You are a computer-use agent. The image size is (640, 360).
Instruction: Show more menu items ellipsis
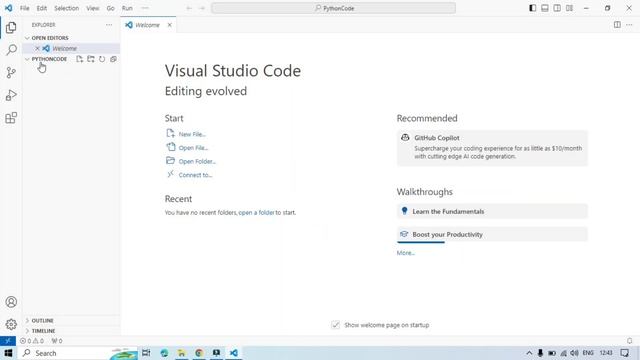click(x=145, y=8)
